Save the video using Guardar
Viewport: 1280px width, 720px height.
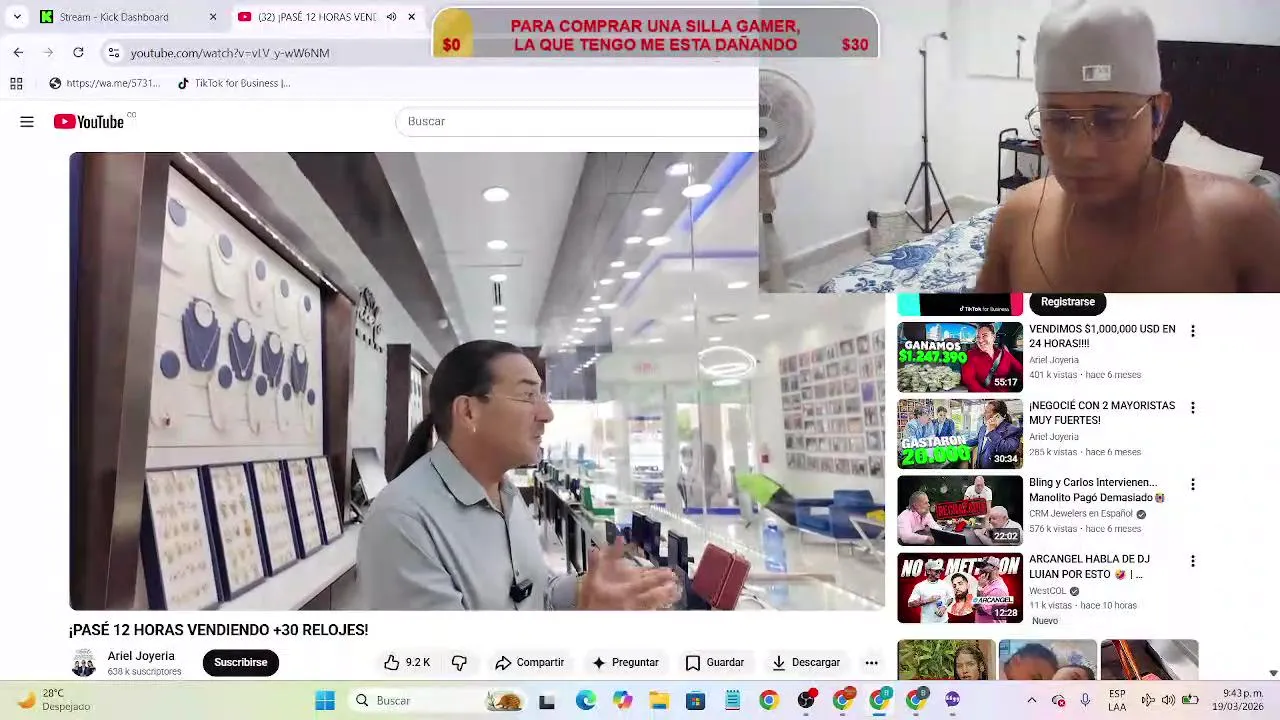tap(715, 663)
